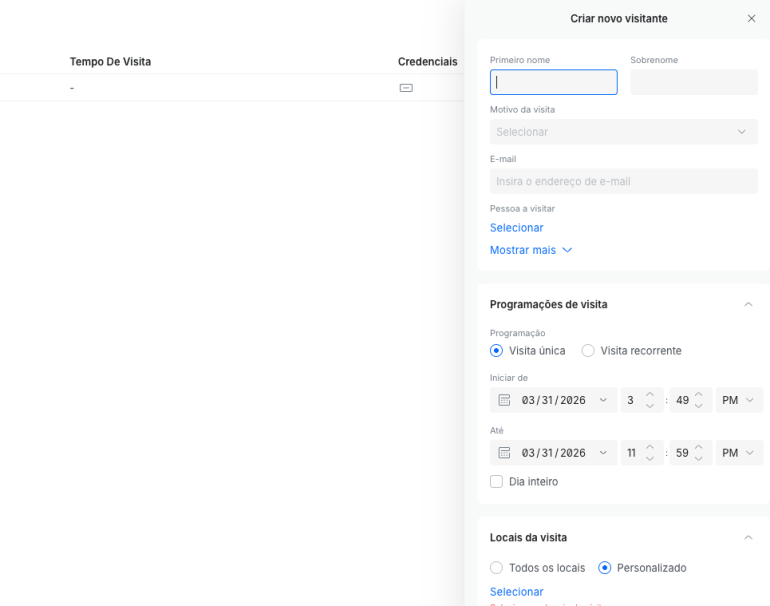The image size is (770, 606).
Task: Select the Visita única radio option
Action: pos(497,351)
